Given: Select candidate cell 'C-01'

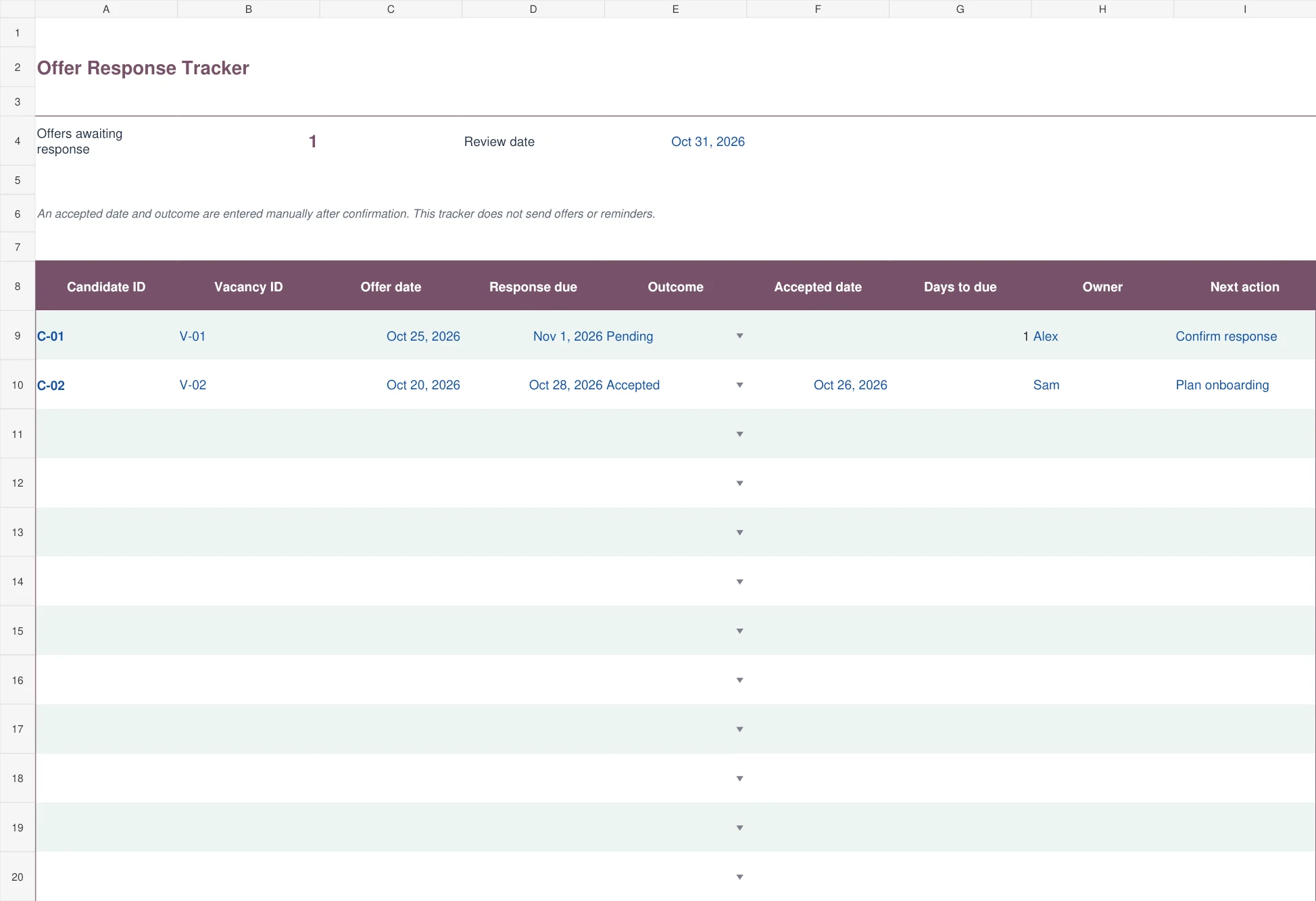Looking at the screenshot, I should click(x=106, y=336).
